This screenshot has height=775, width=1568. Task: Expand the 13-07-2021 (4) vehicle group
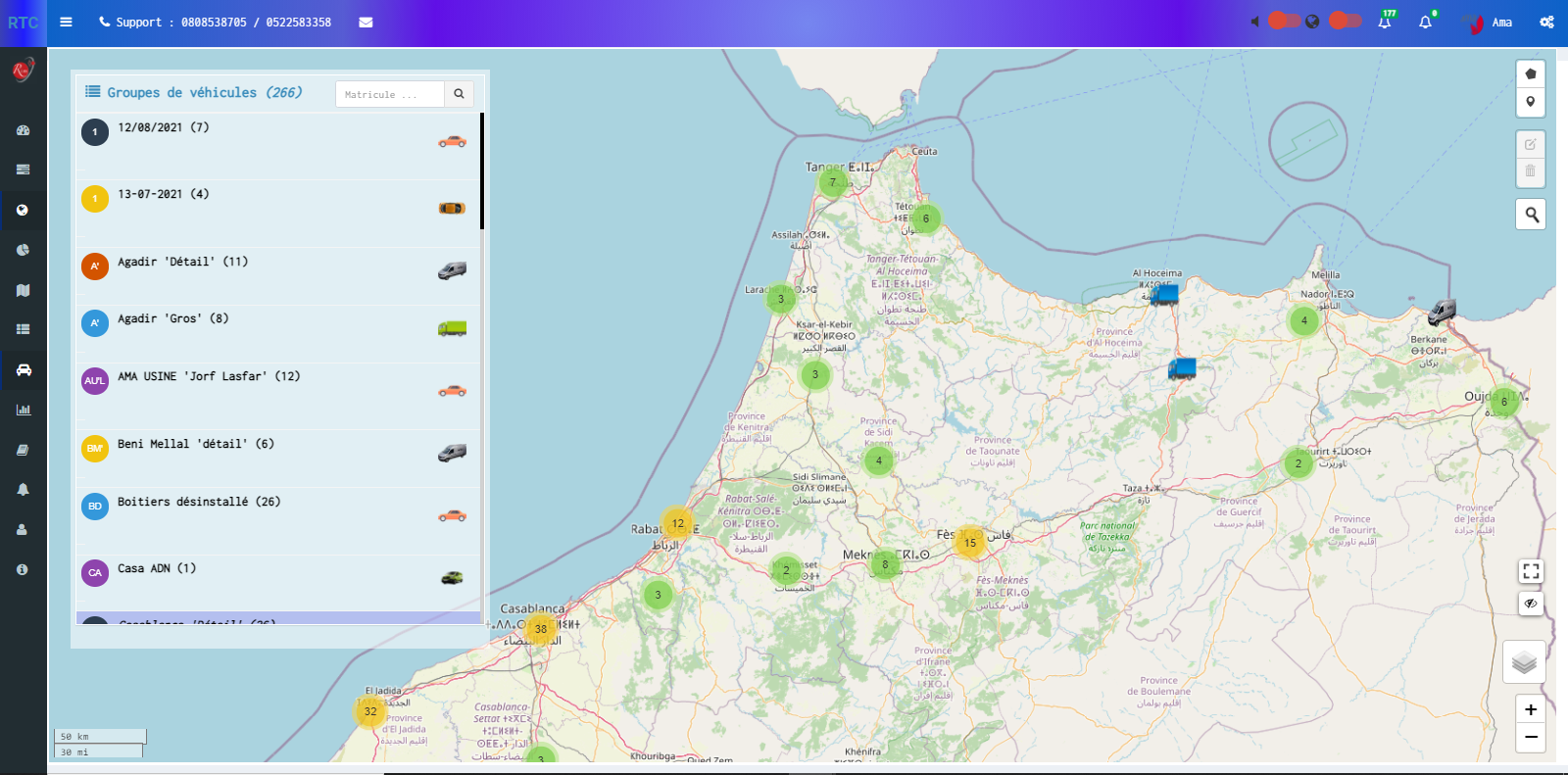point(278,214)
